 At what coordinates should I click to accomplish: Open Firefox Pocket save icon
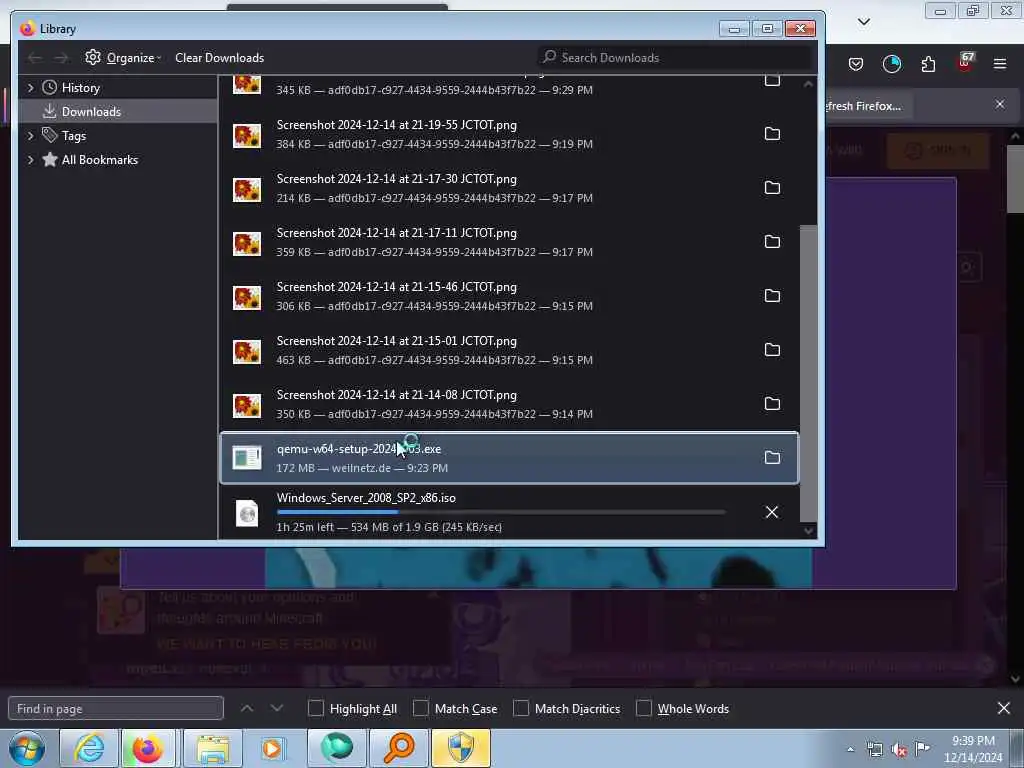tap(856, 64)
